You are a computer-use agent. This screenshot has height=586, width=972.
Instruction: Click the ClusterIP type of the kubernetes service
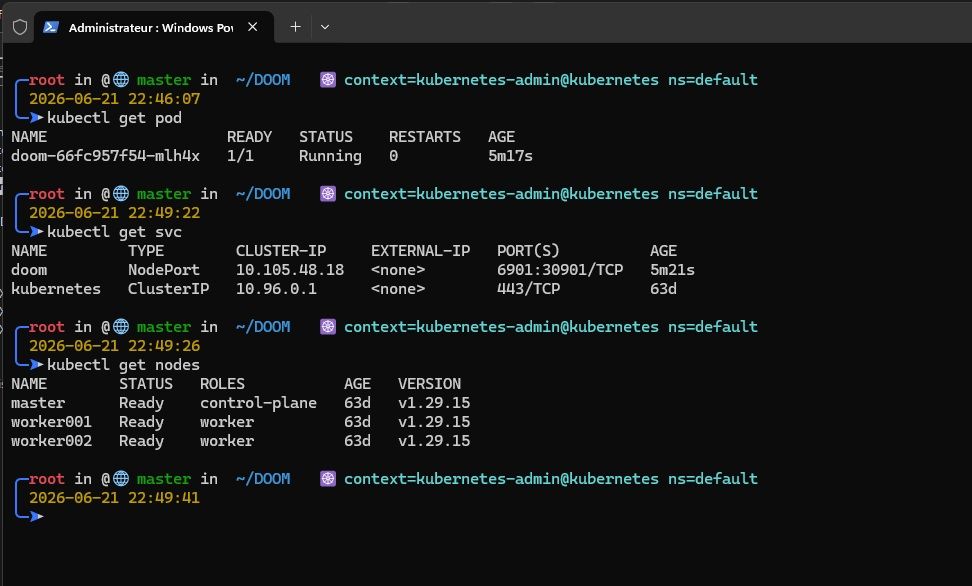click(169, 289)
